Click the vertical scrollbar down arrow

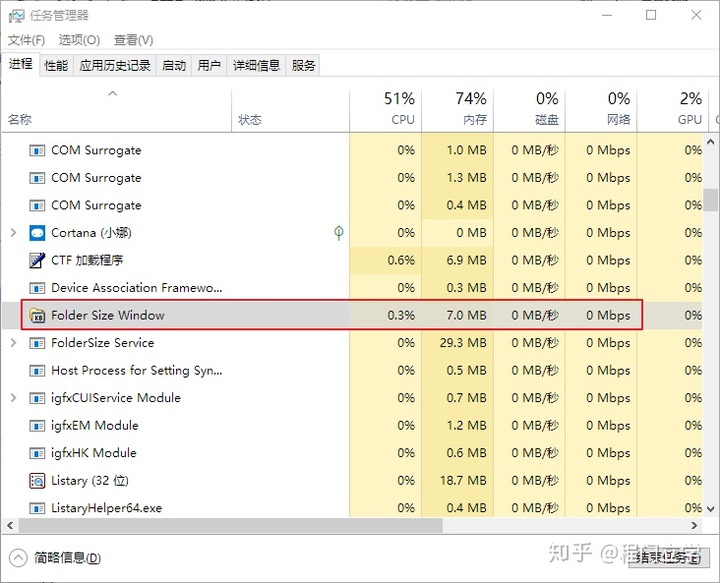click(711, 509)
